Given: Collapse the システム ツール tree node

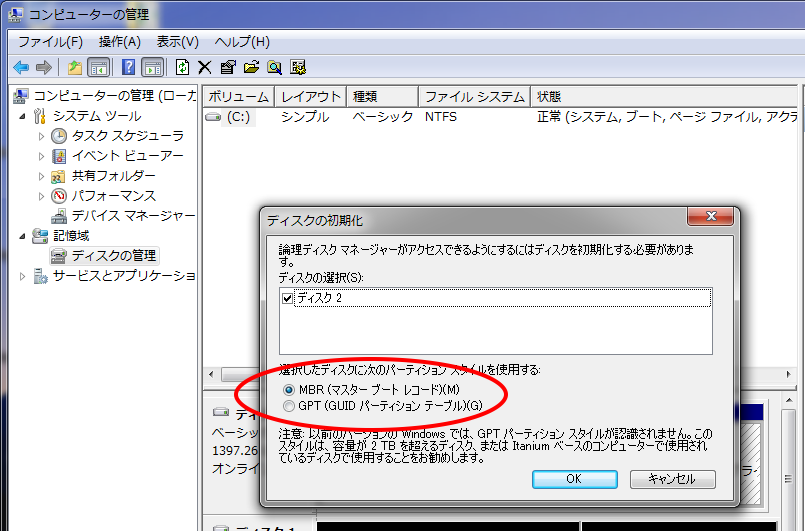Looking at the screenshot, I should 24,116.
